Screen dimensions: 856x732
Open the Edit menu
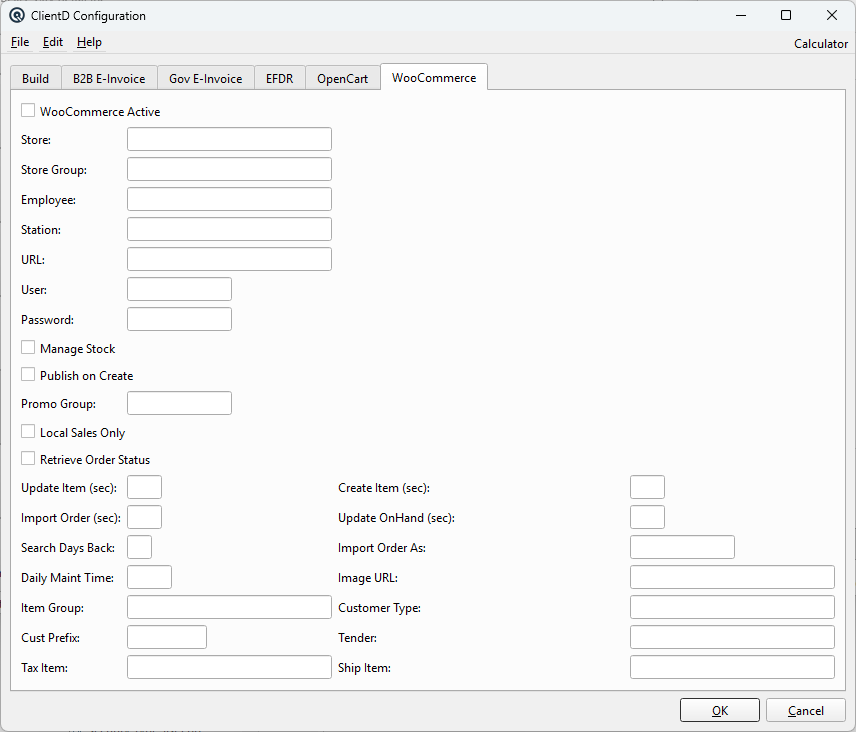click(53, 42)
